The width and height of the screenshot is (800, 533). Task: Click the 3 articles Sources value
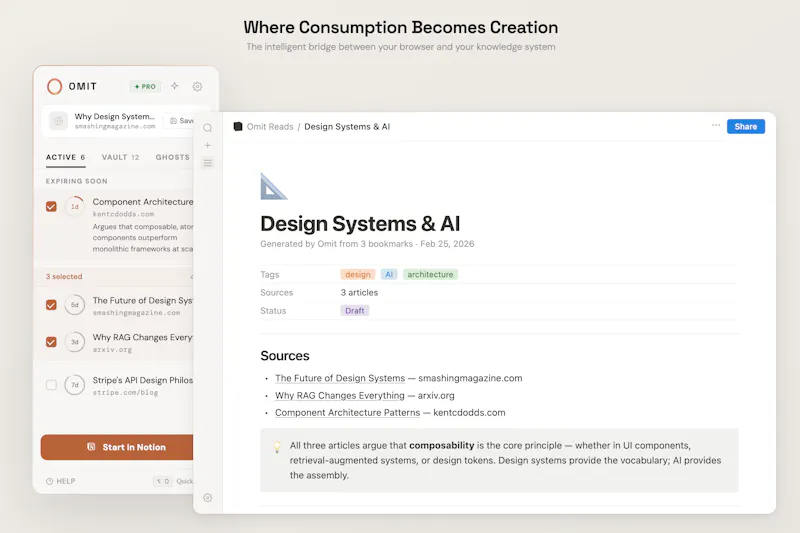[359, 292]
